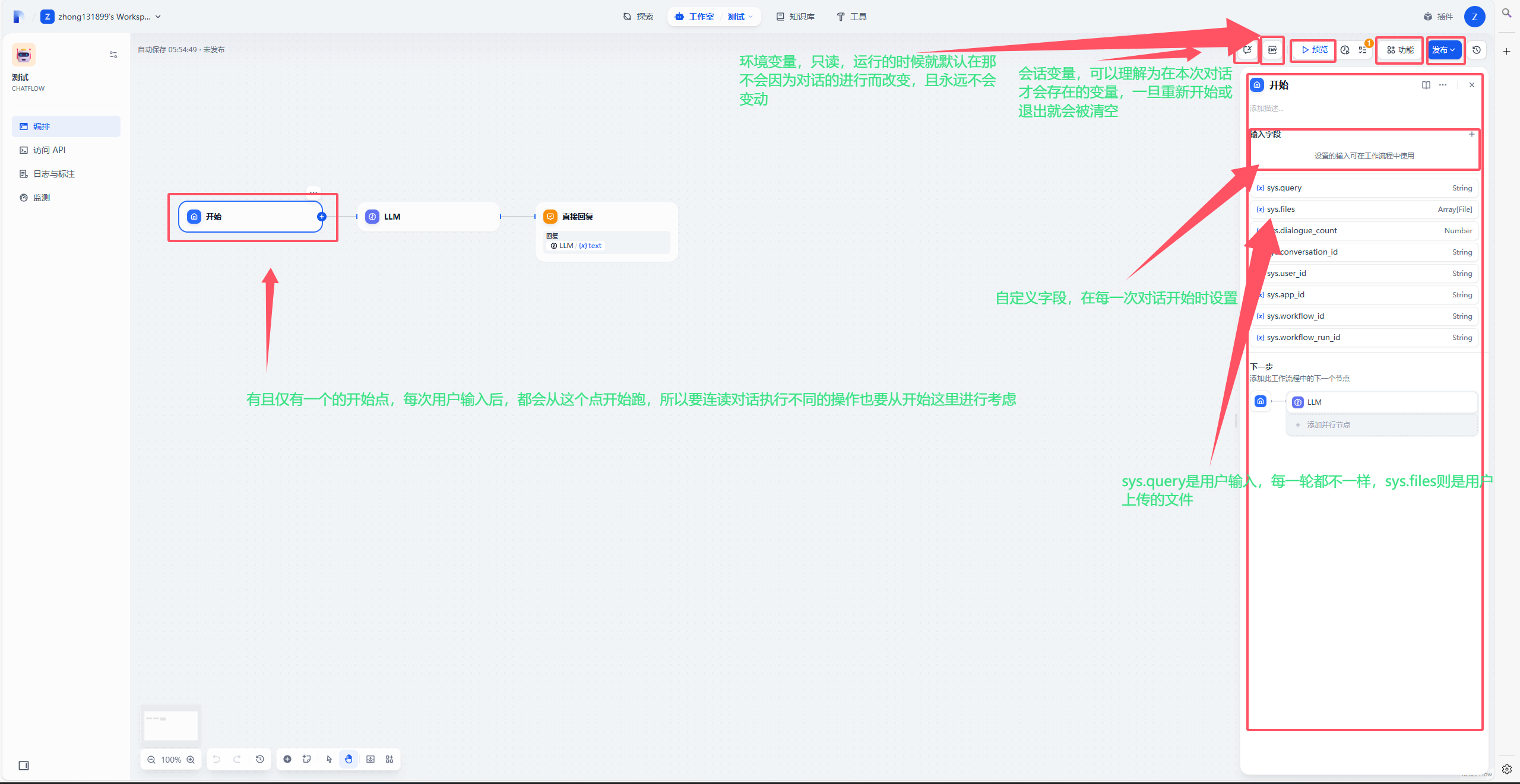The height and width of the screenshot is (784, 1520).
Task: Click the zoom out magnifier icon
Action: (151, 760)
